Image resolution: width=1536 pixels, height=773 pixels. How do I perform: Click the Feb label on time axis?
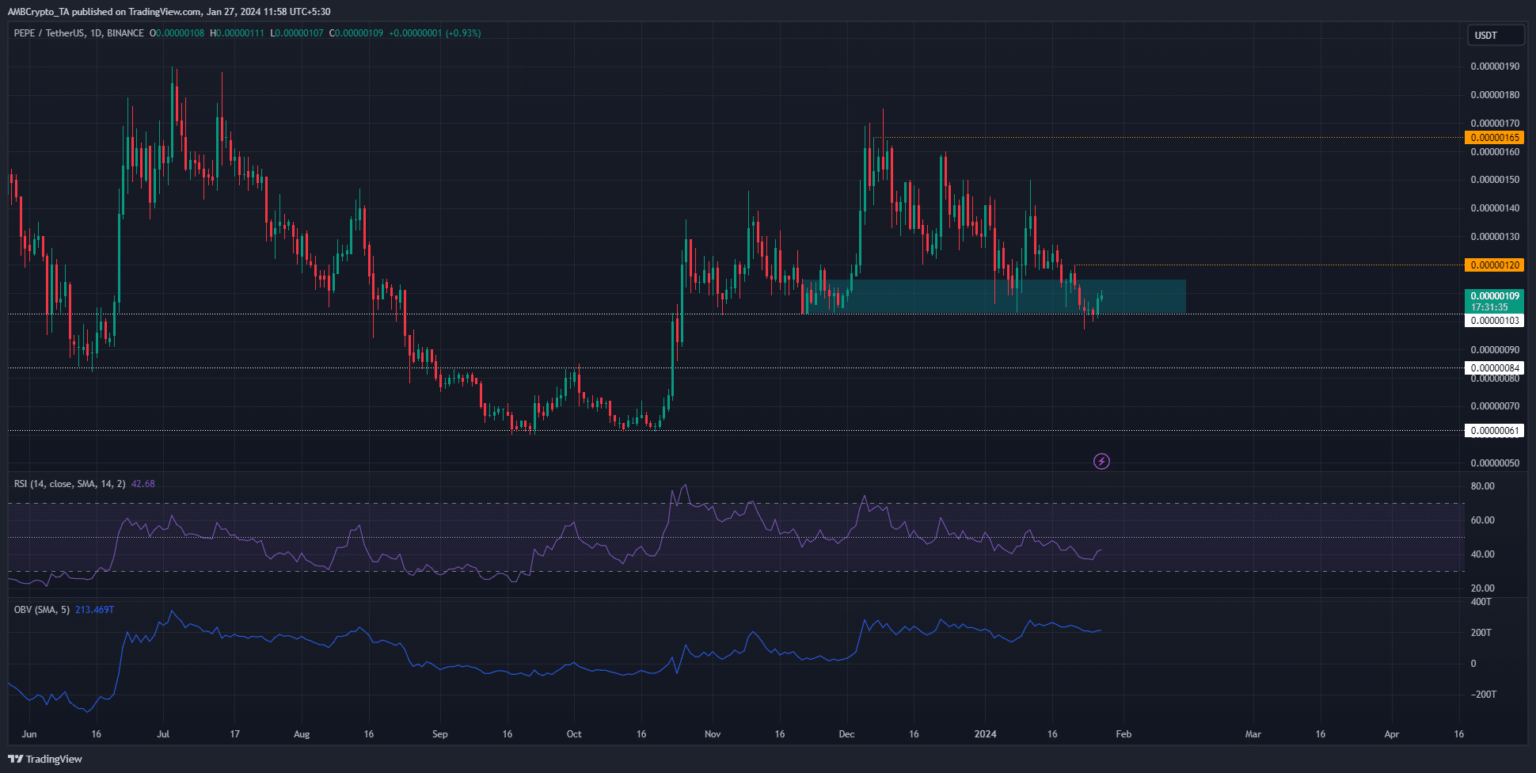(1122, 733)
